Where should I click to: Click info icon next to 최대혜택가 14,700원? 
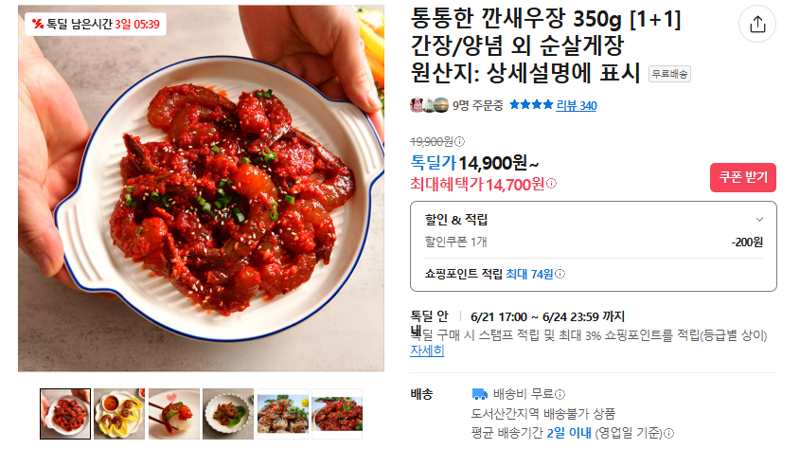[552, 183]
